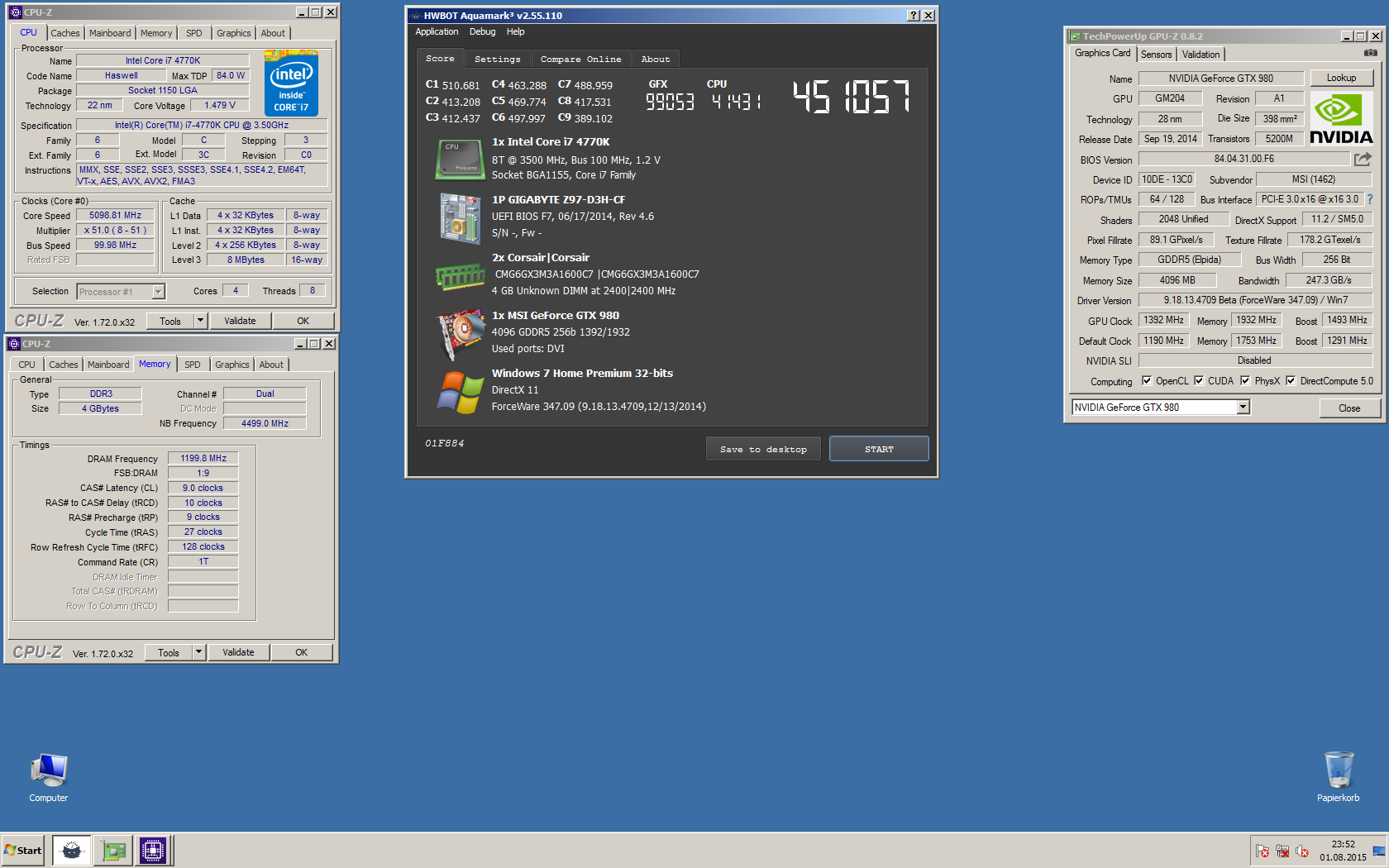The height and width of the screenshot is (868, 1389).
Task: Switch to the Compare Online tab
Action: pyautogui.click(x=580, y=60)
